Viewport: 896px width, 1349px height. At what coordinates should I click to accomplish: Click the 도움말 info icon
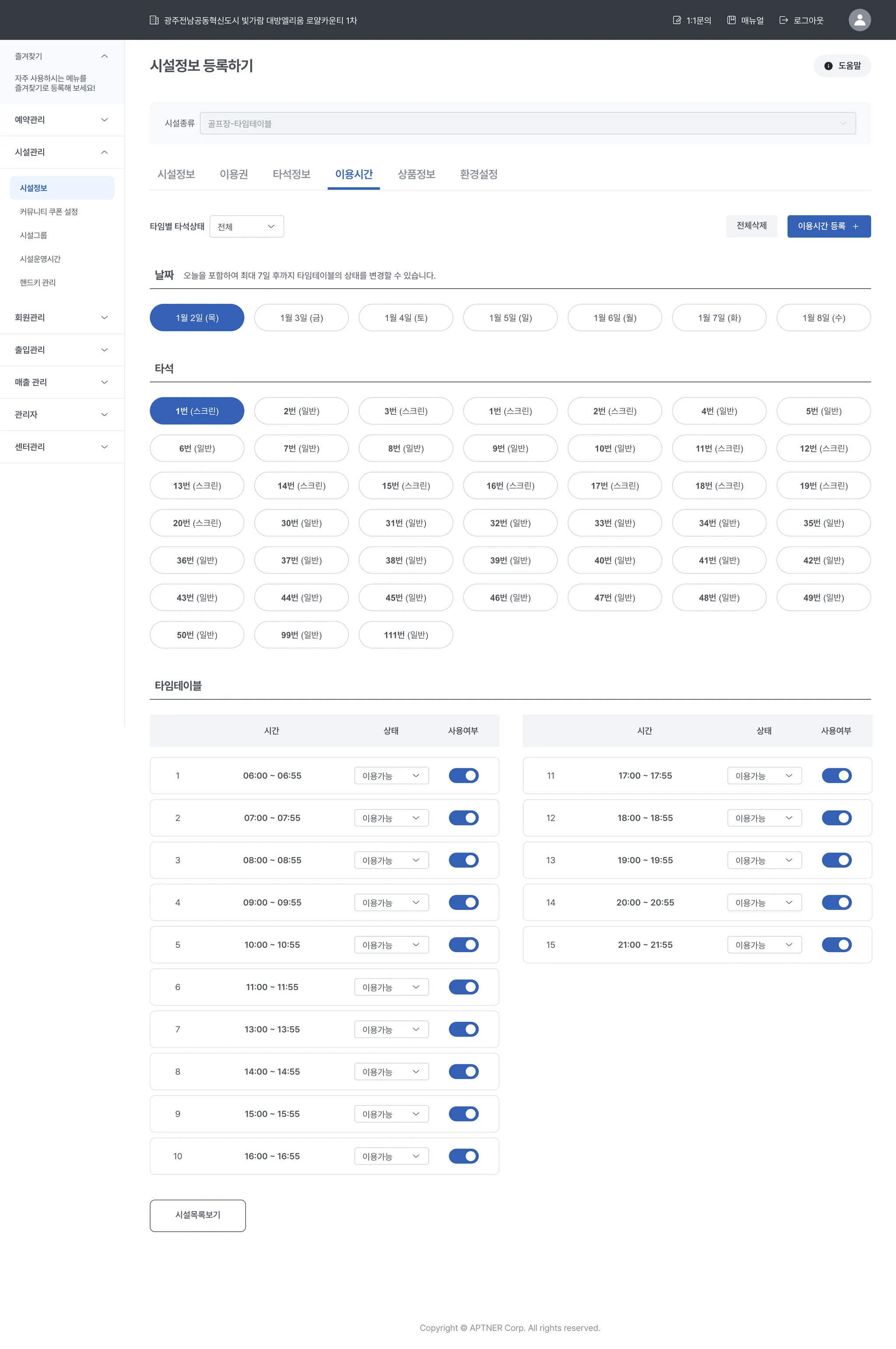click(828, 66)
